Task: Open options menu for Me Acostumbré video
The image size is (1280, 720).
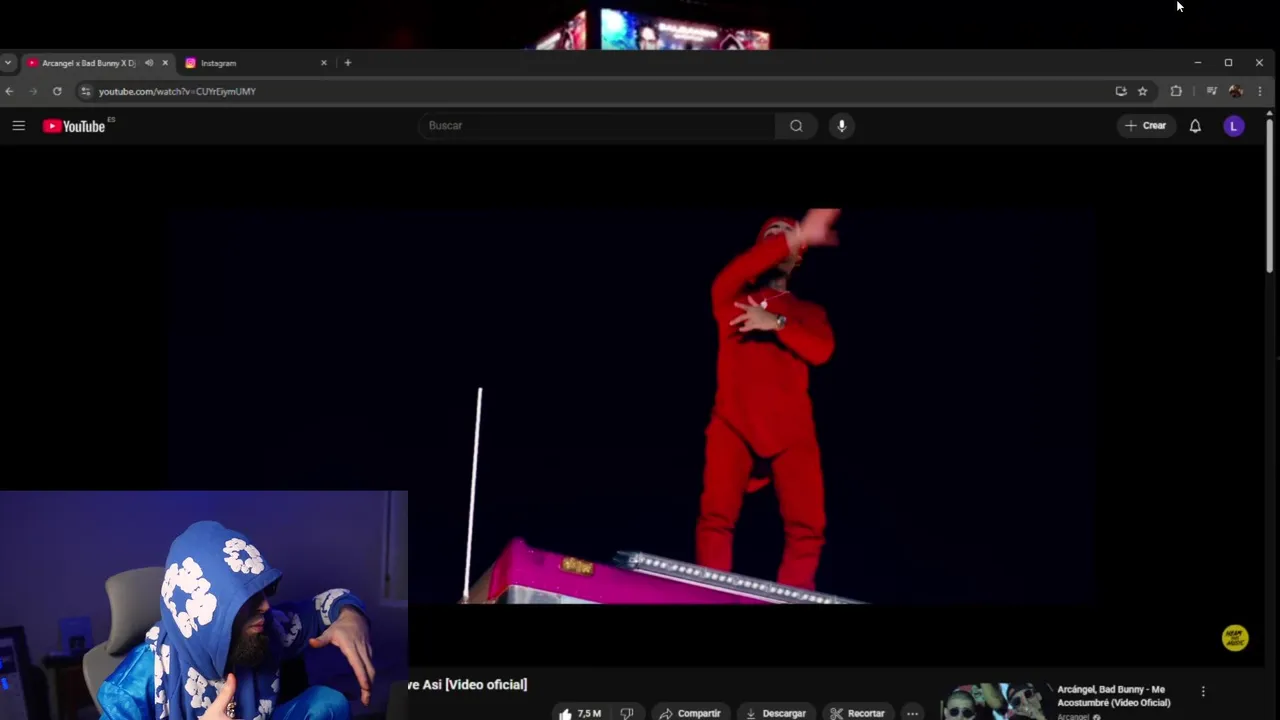Action: pos(1203,691)
